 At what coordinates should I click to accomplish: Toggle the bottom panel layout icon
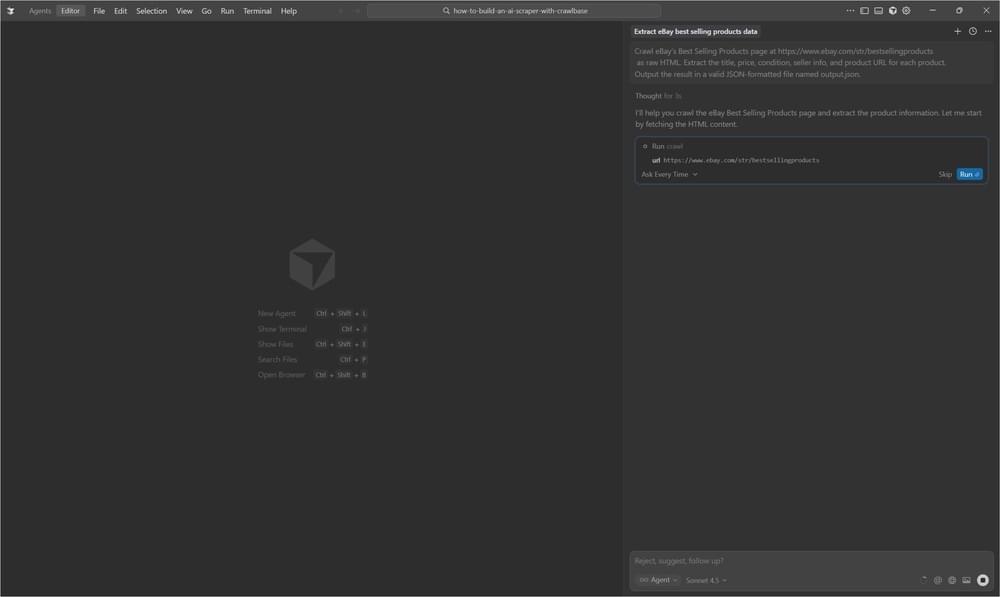coord(880,11)
